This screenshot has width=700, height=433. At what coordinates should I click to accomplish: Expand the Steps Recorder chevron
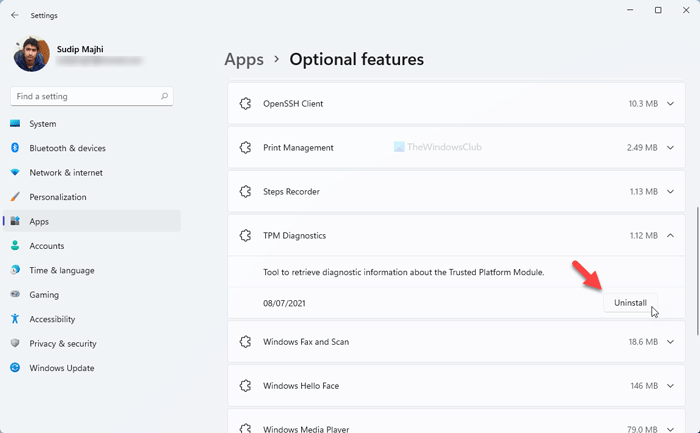pyautogui.click(x=670, y=192)
